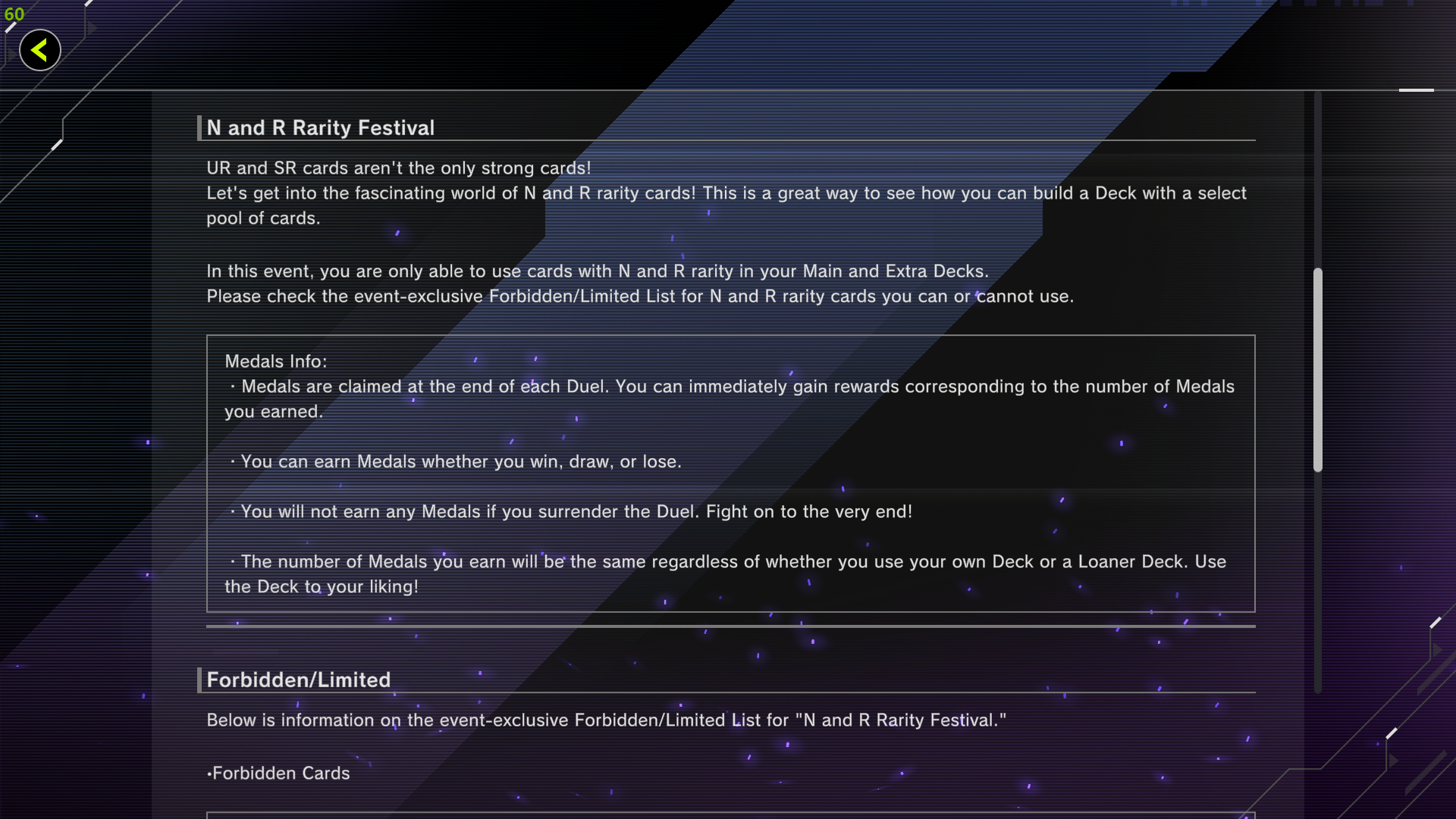Click the "In this event, you are" line

pos(597,271)
